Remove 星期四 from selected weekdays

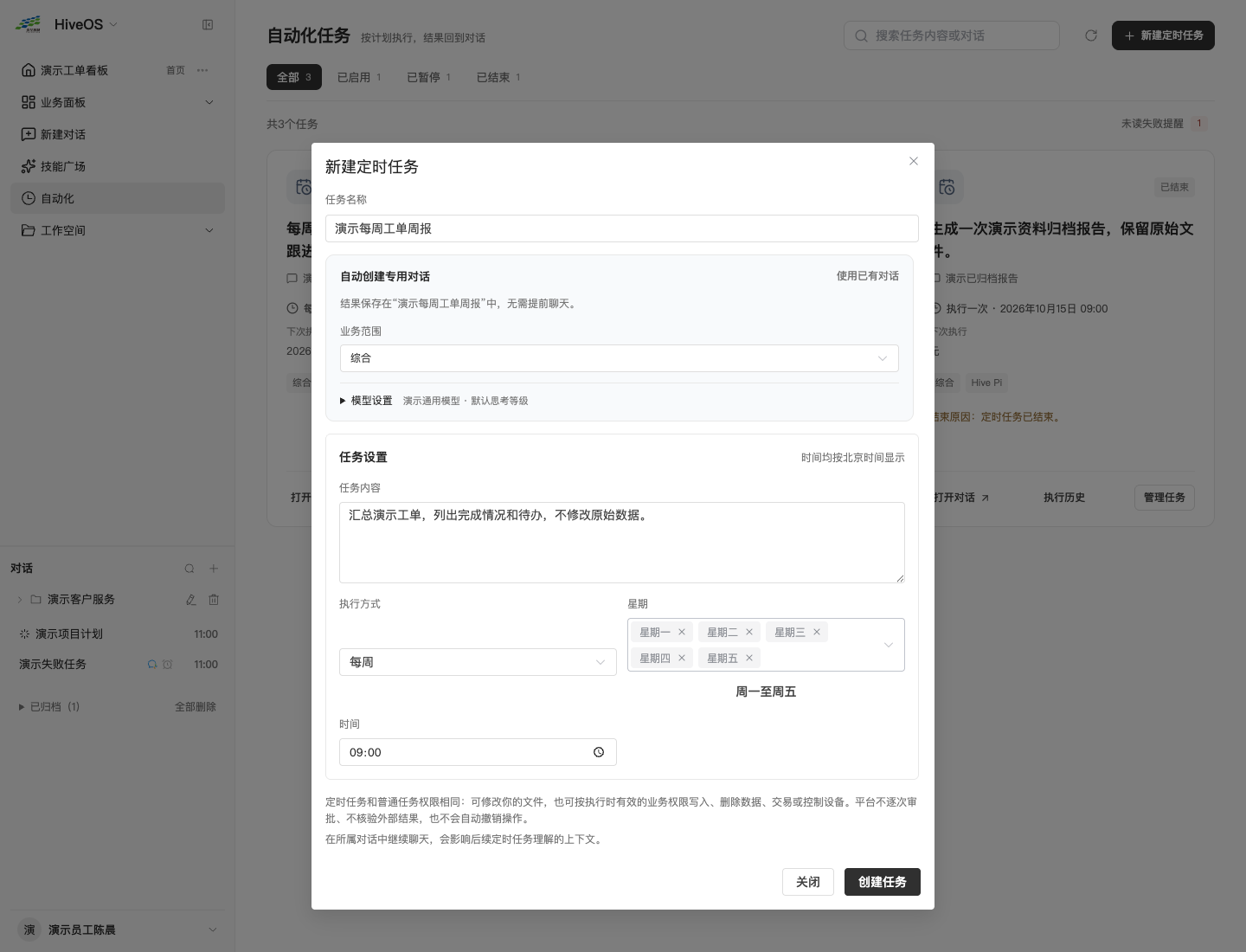[682, 659]
